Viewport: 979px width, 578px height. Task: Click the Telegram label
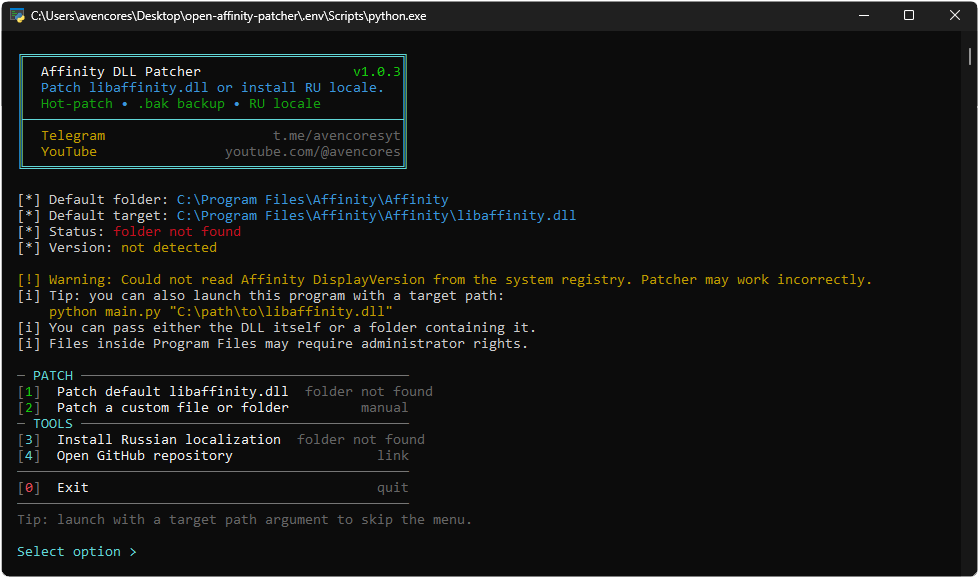pyautogui.click(x=73, y=136)
